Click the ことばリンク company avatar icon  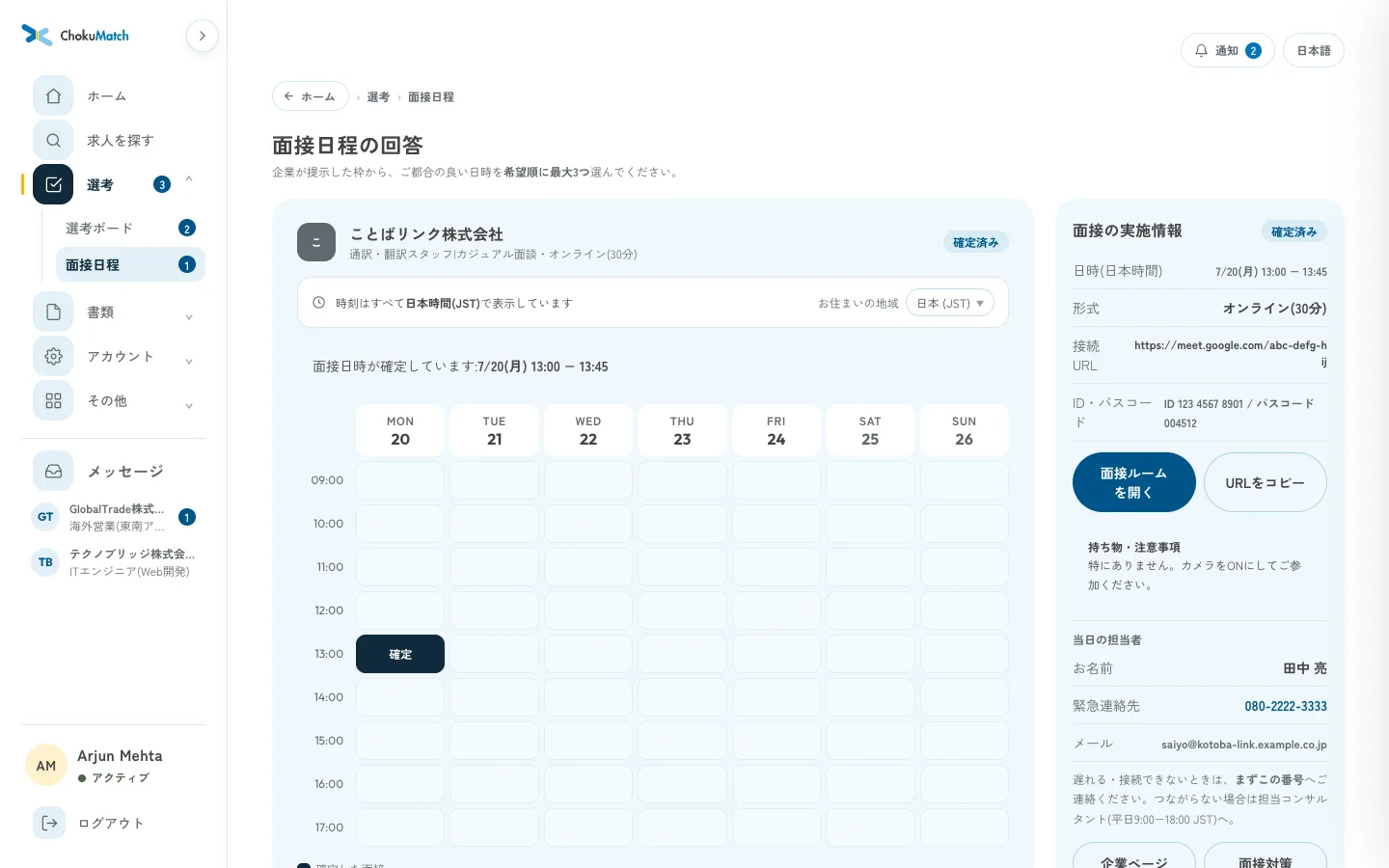click(x=316, y=242)
